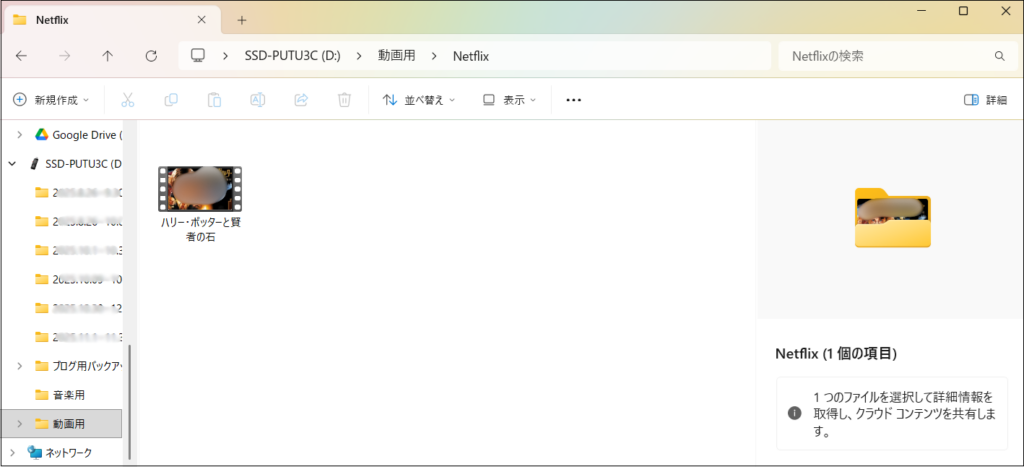The image size is (1024, 467).
Task: Select 音楽用 folder in sidebar
Action: tap(60, 395)
